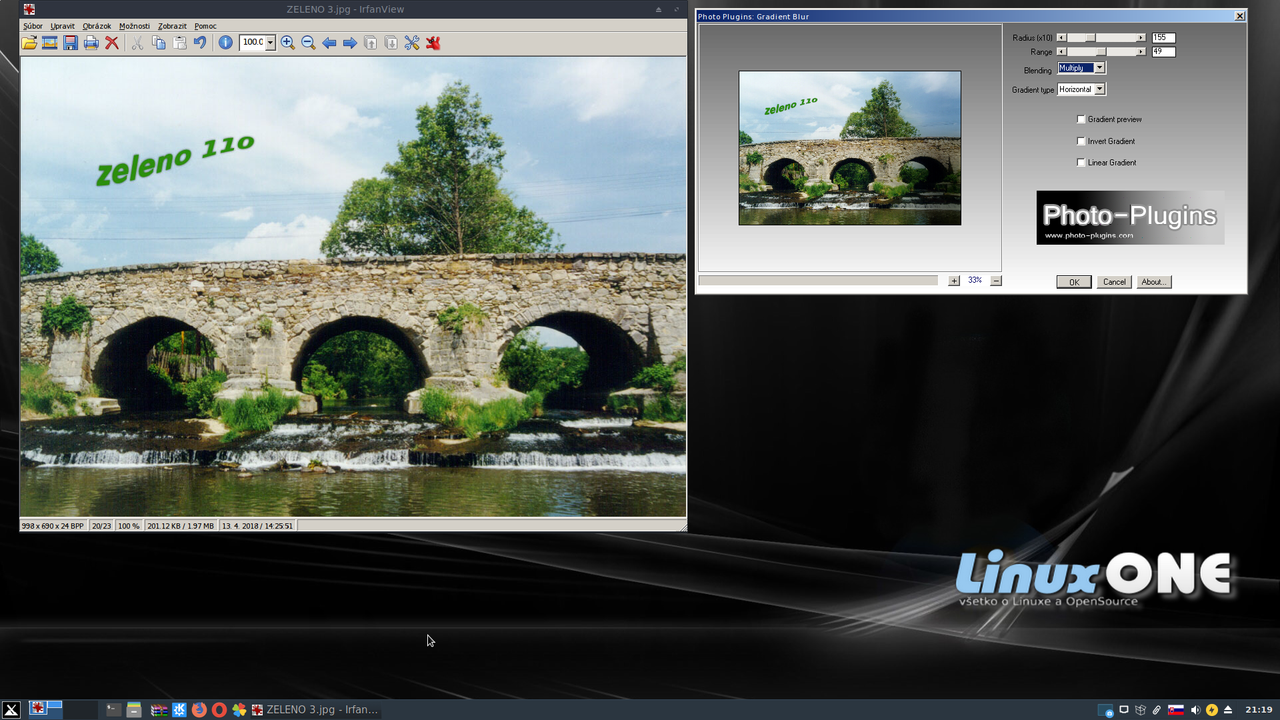1280x720 pixels.
Task: Click the Copy icon in IrfanView toolbar
Action: pyautogui.click(x=158, y=43)
